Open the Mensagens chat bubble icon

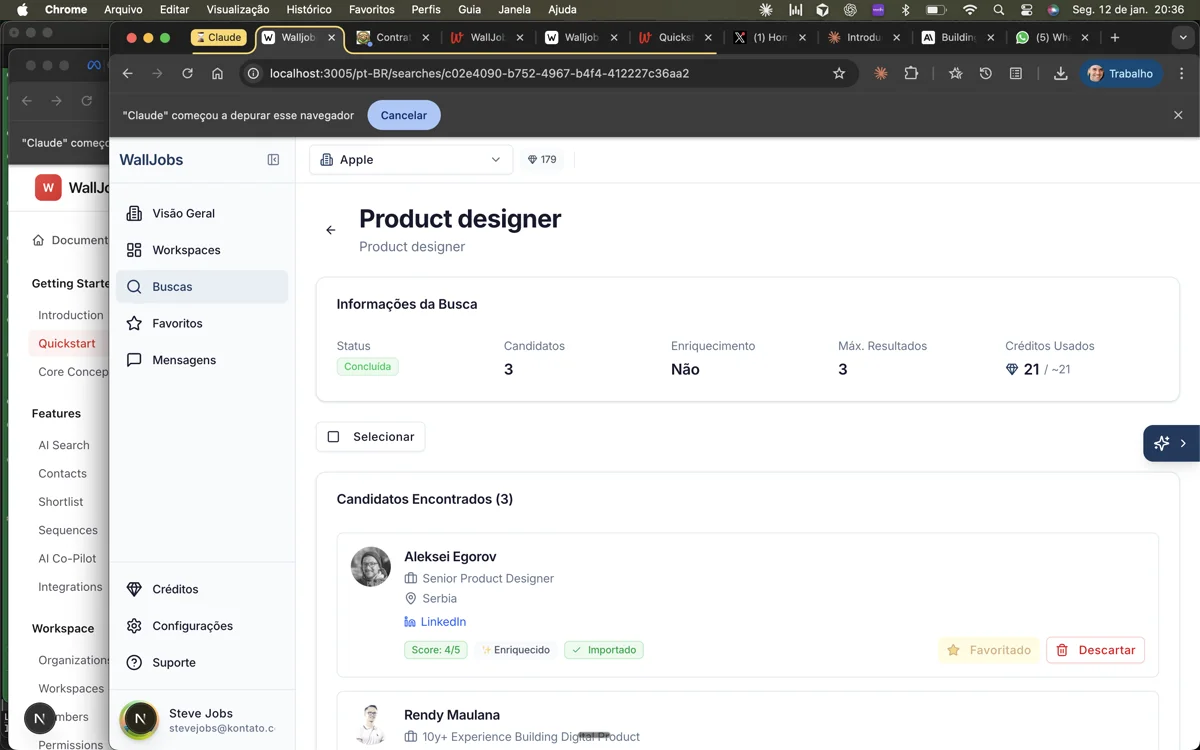click(x=134, y=359)
